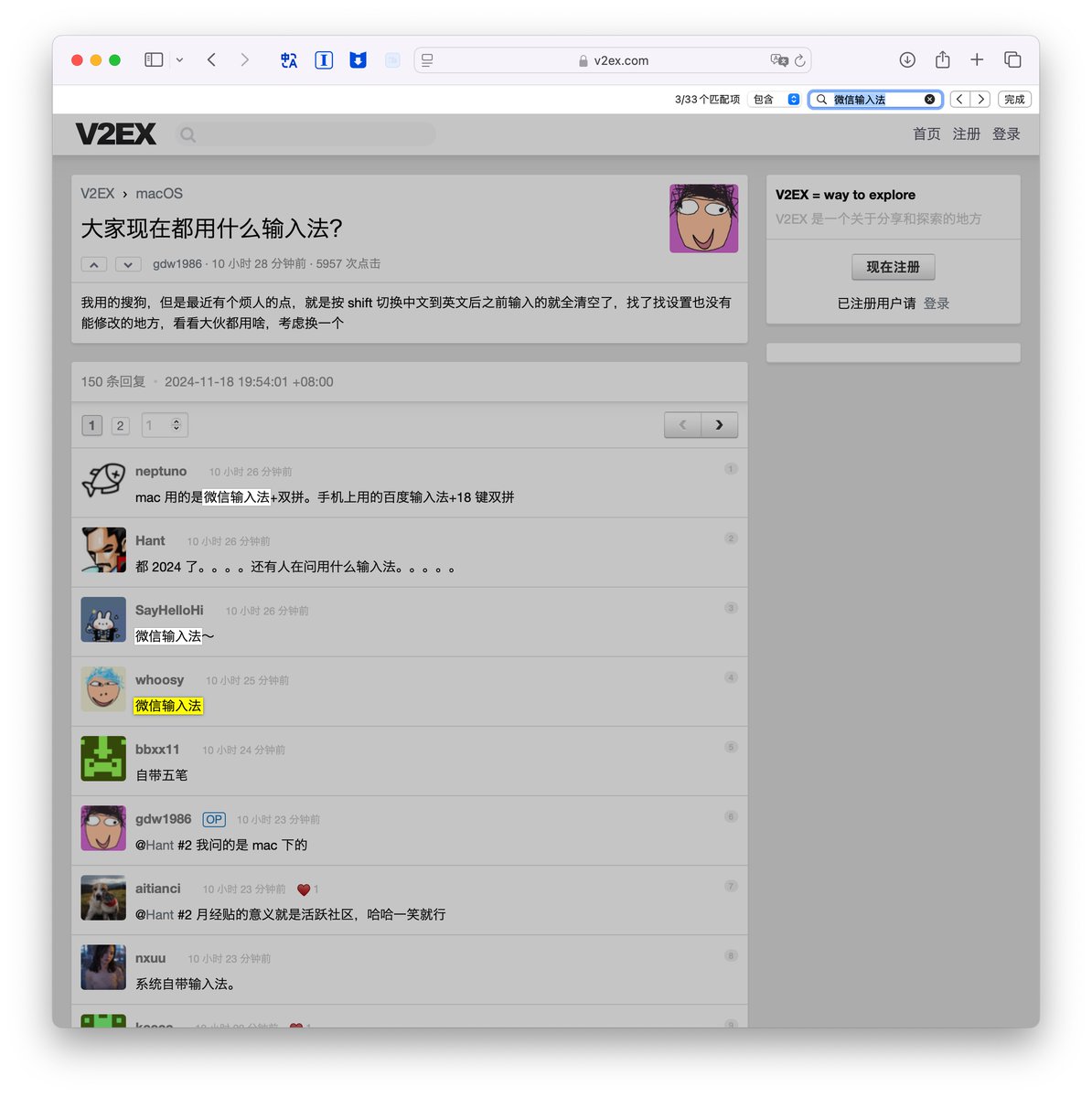This screenshot has height=1097, width=1092.
Task: Click the reply number 1 badge
Action: click(731, 469)
